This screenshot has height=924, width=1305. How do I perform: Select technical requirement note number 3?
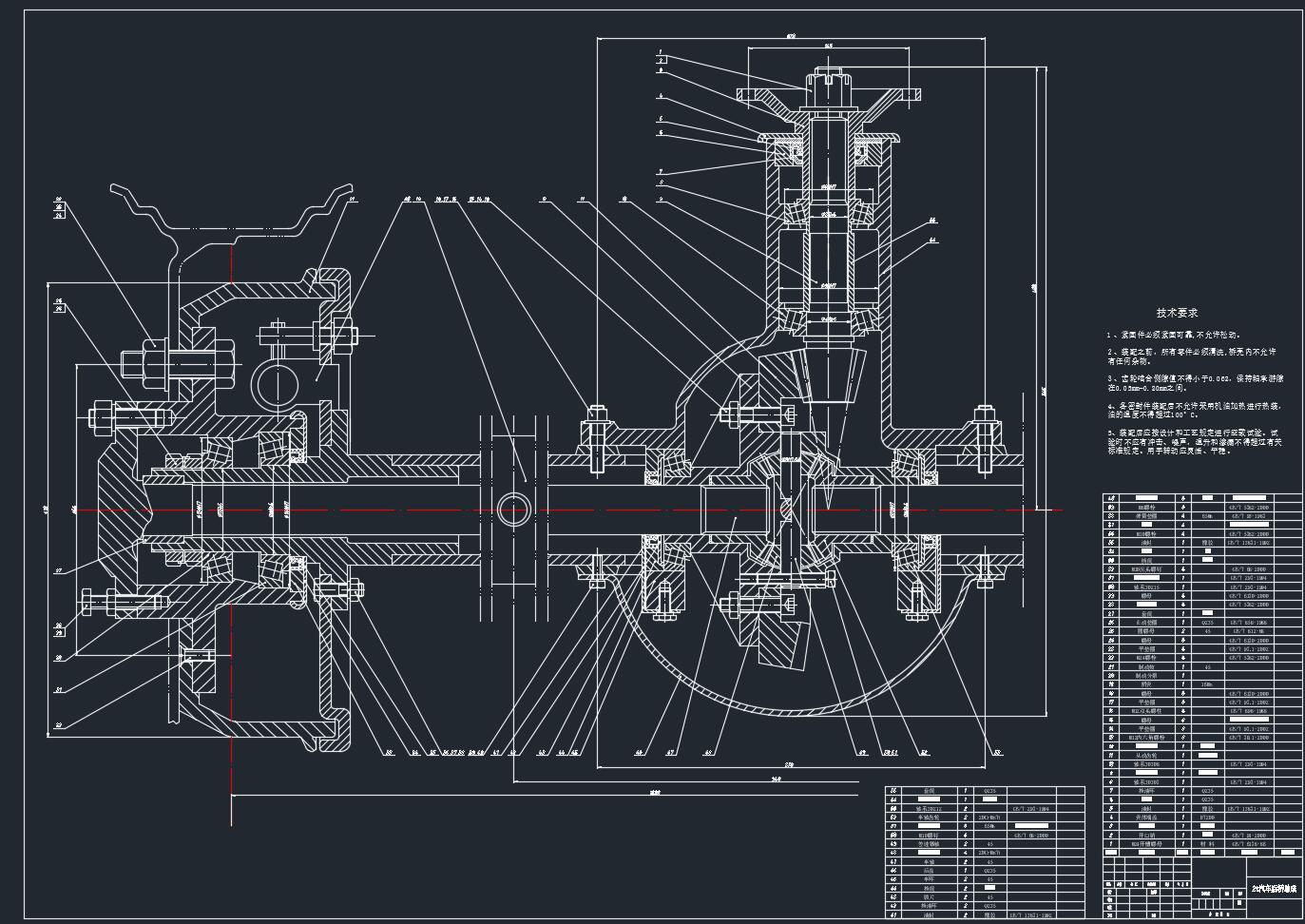pyautogui.click(x=1195, y=383)
